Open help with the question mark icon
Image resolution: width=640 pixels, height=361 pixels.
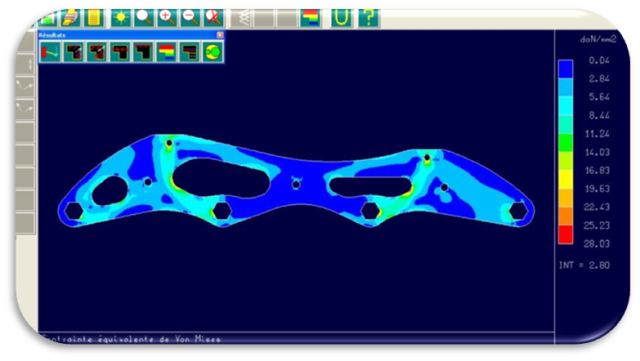coord(369,18)
